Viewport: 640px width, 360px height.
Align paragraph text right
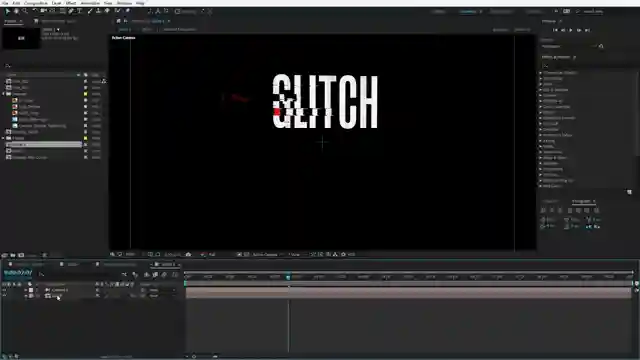[x=560, y=210]
